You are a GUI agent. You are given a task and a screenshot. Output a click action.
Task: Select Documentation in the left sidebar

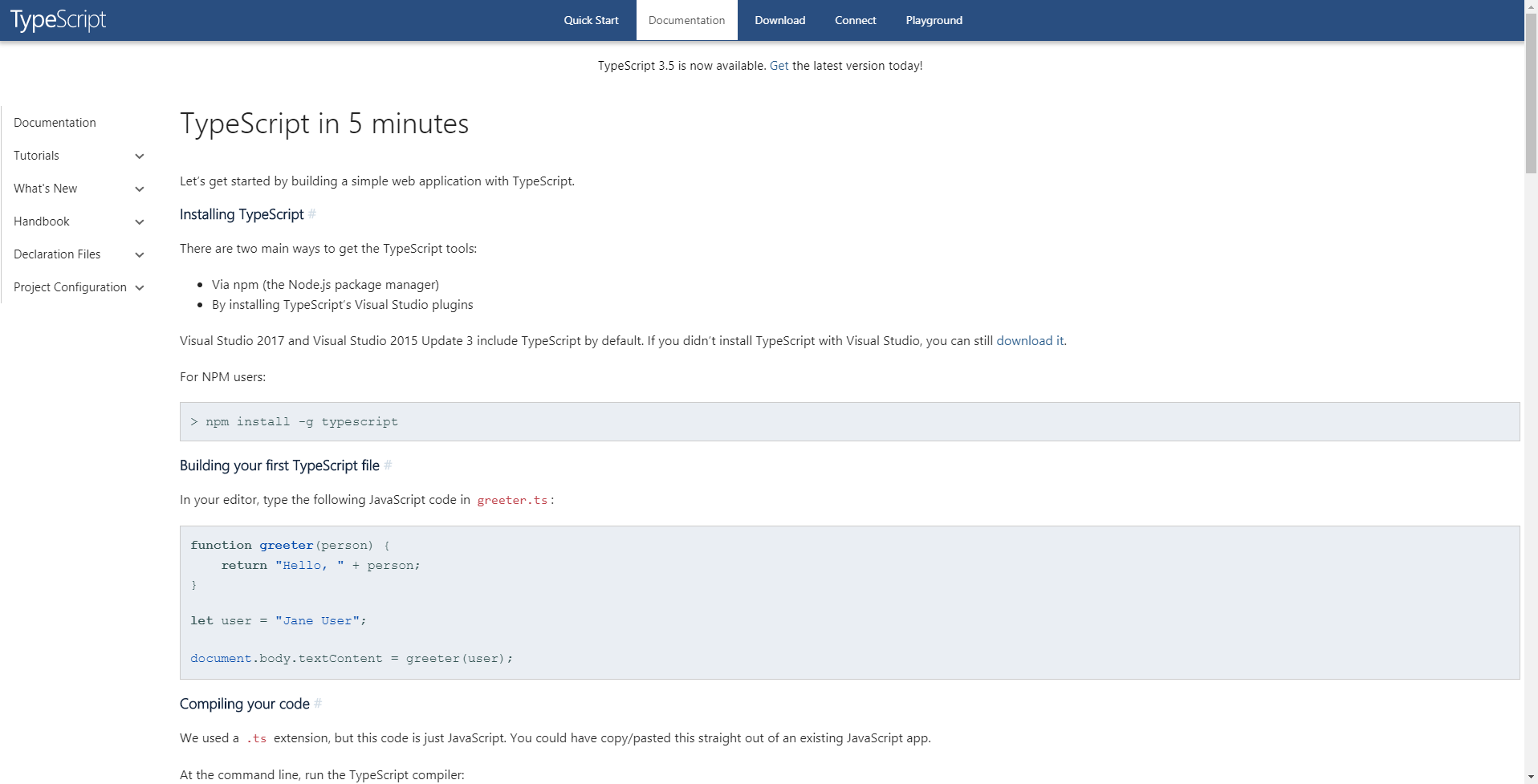pyautogui.click(x=55, y=122)
